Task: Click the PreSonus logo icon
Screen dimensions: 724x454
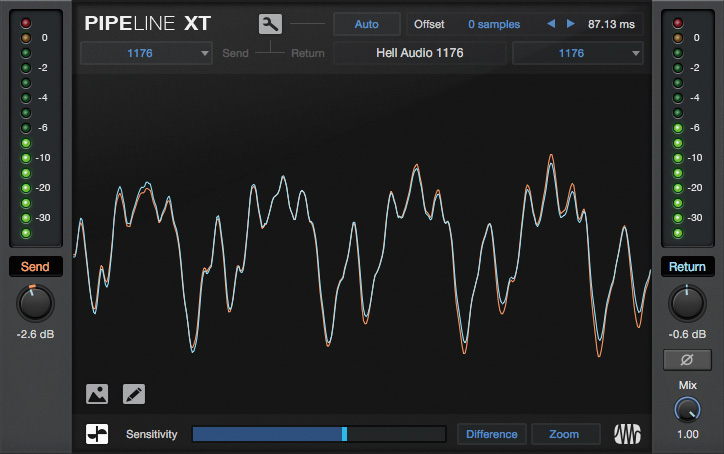Action: (x=627, y=434)
